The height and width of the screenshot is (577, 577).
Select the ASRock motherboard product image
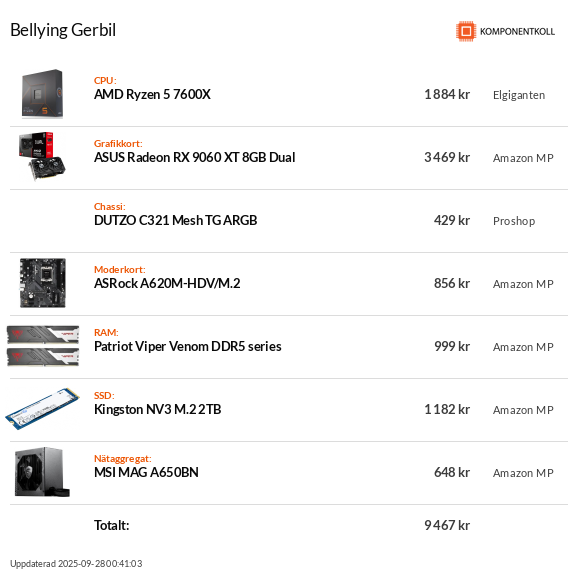click(43, 283)
